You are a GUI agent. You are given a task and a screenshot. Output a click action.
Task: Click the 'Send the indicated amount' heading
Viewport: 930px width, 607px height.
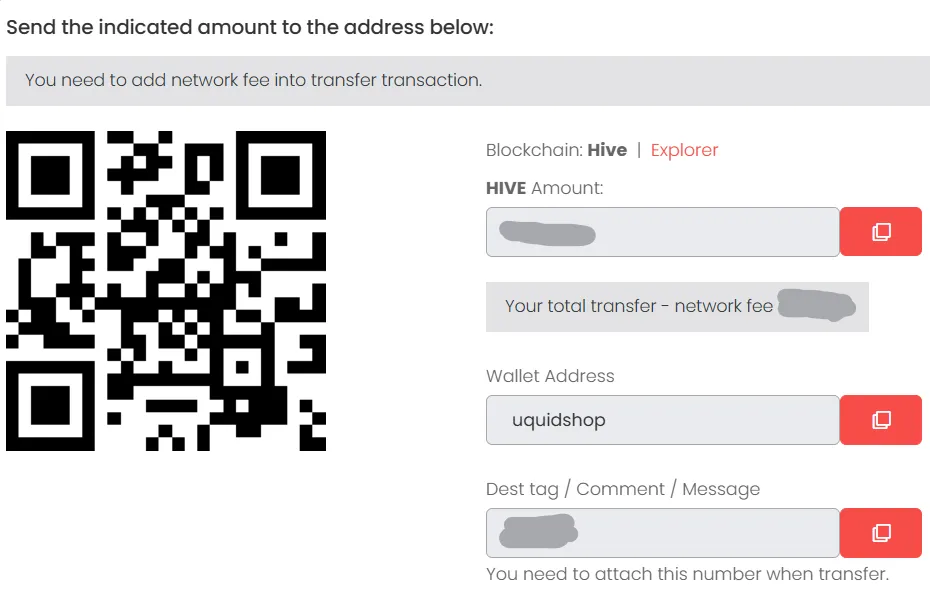pyautogui.click(x=250, y=27)
